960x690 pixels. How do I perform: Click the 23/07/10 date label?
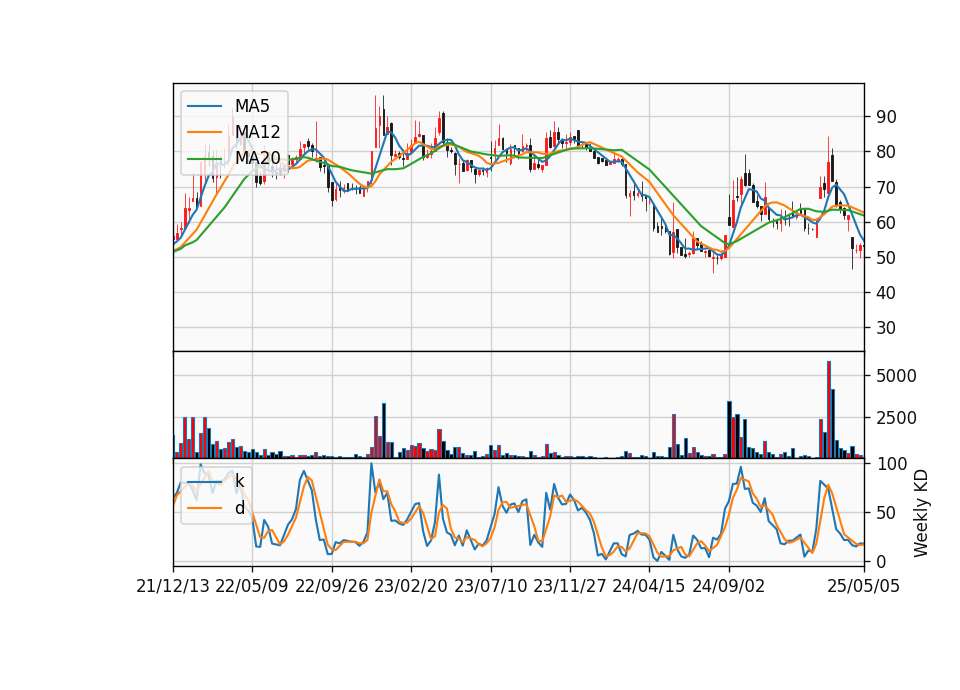point(490,586)
